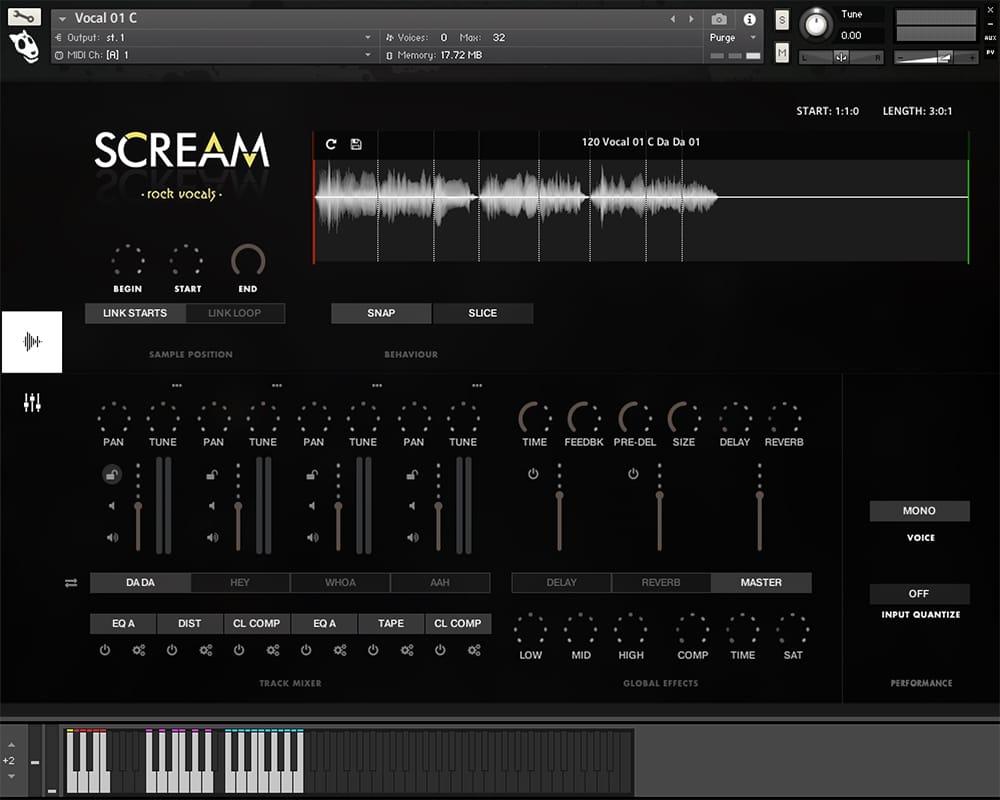Screen dimensions: 1000x800
Task: Toggle power for the first EQ A effect
Action: [x=105, y=650]
